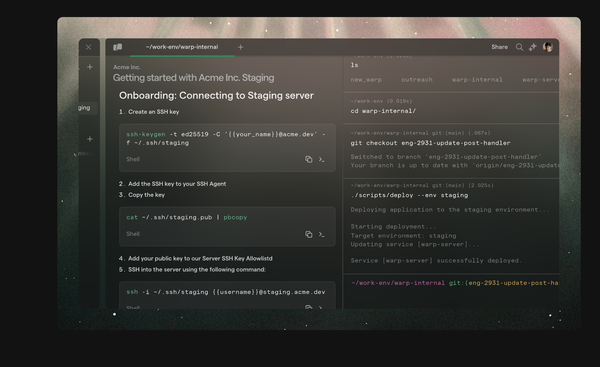Click 'Getting started with Acme Inc. Staging' title

[x=193, y=78]
